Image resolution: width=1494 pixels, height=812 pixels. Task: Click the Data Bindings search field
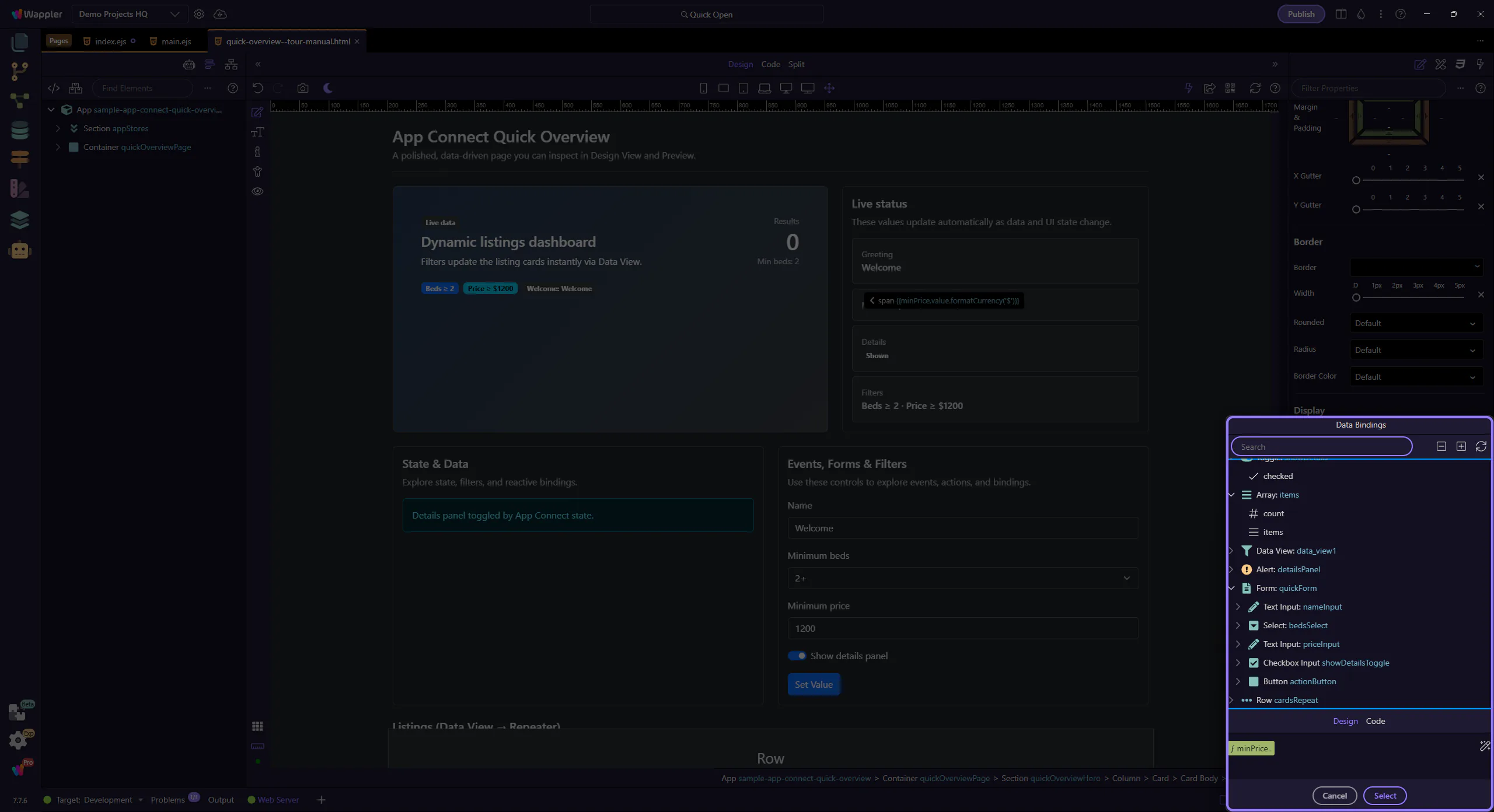pos(1321,446)
